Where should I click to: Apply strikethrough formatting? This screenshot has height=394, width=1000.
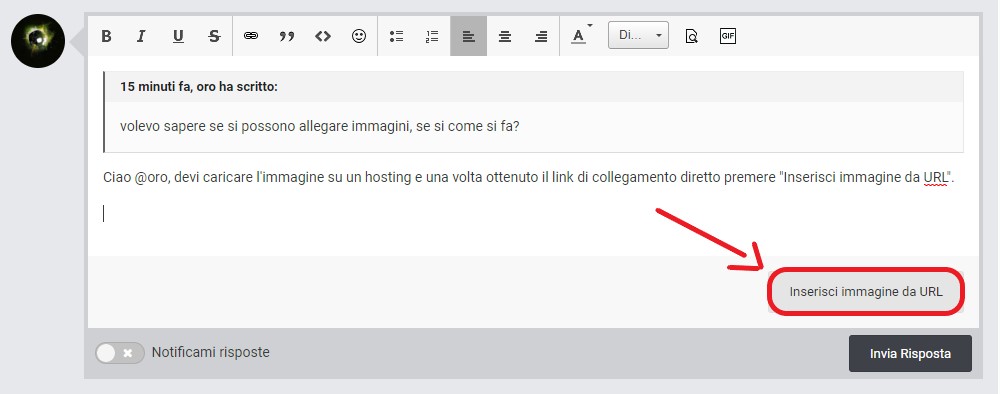(214, 36)
